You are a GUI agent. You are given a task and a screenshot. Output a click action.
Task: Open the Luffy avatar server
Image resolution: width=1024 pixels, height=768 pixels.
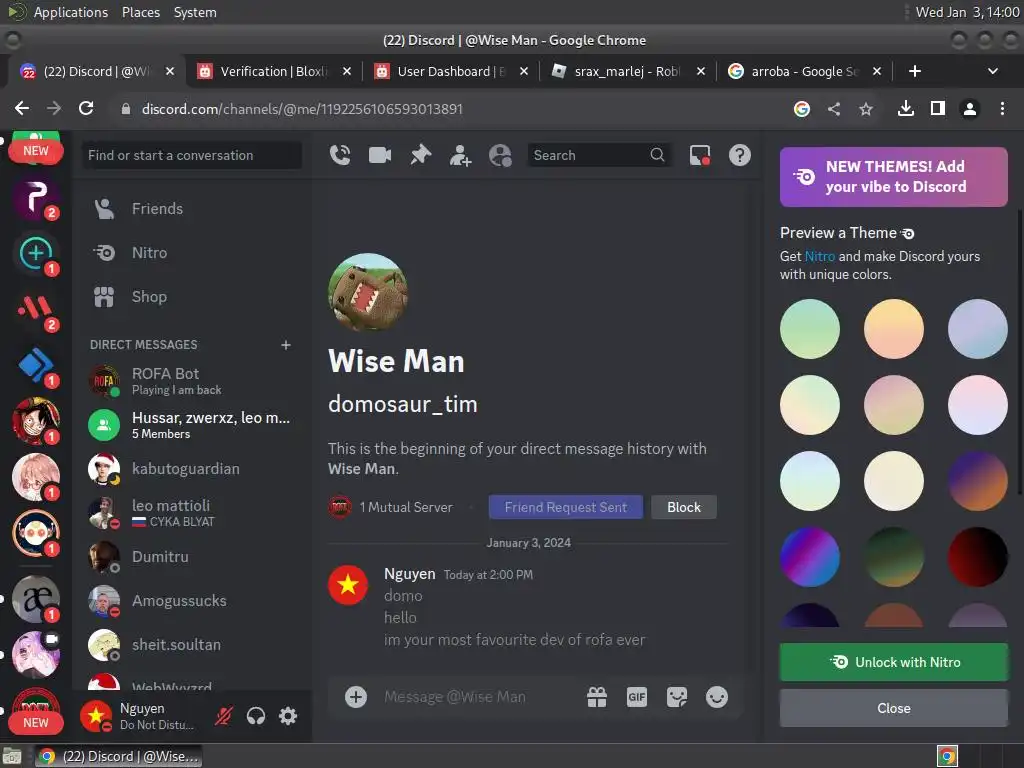[36, 421]
